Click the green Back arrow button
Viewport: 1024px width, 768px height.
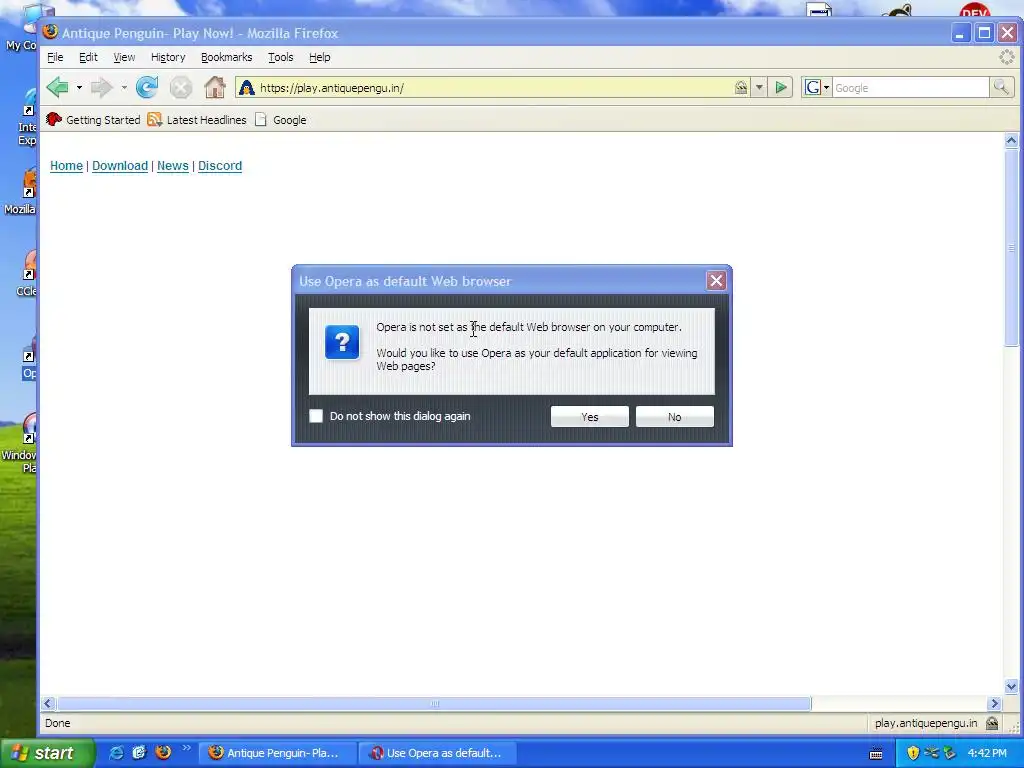[57, 87]
